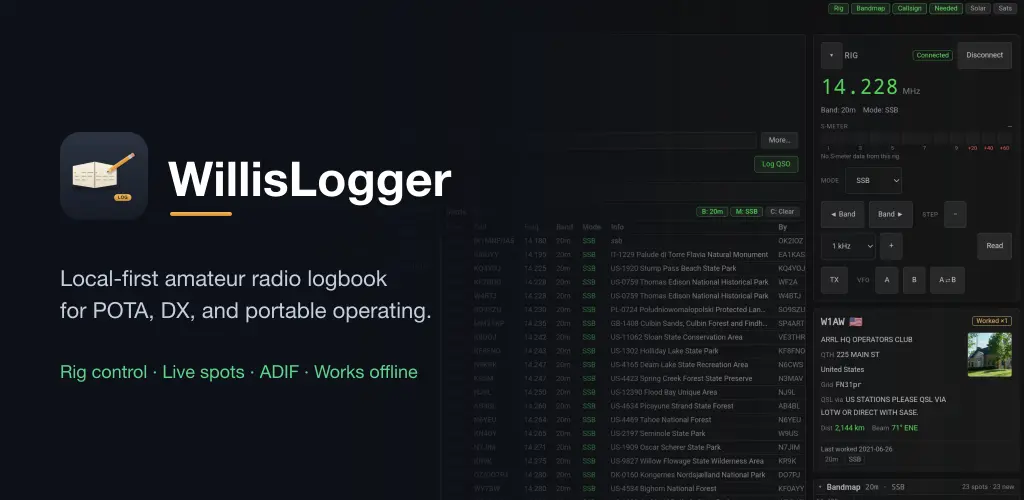This screenshot has height=500, width=1024.
Task: Select VFO B button
Action: 914,280
